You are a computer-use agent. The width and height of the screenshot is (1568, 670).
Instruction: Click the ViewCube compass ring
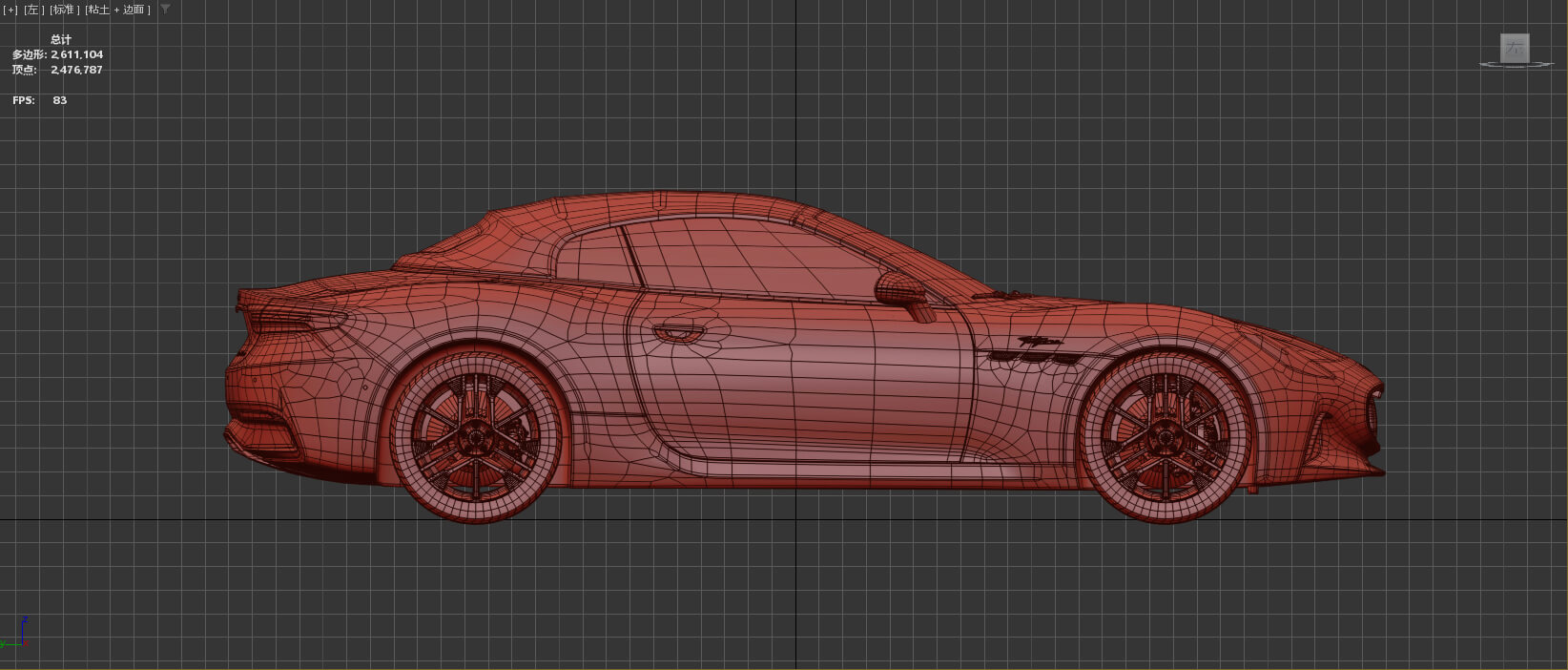[1516, 65]
